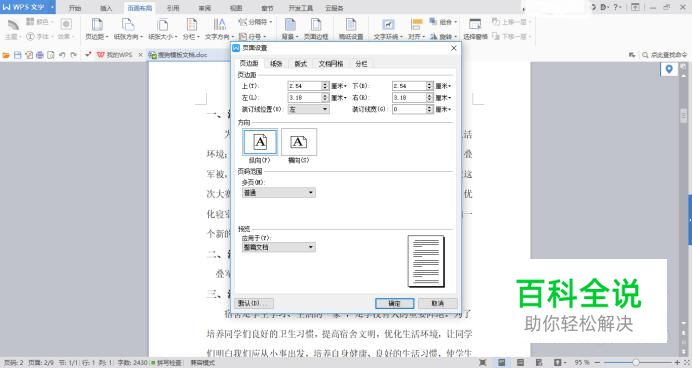Select 横向 landscape orientation
Screen dimensions: 692x368
[x=299, y=142]
